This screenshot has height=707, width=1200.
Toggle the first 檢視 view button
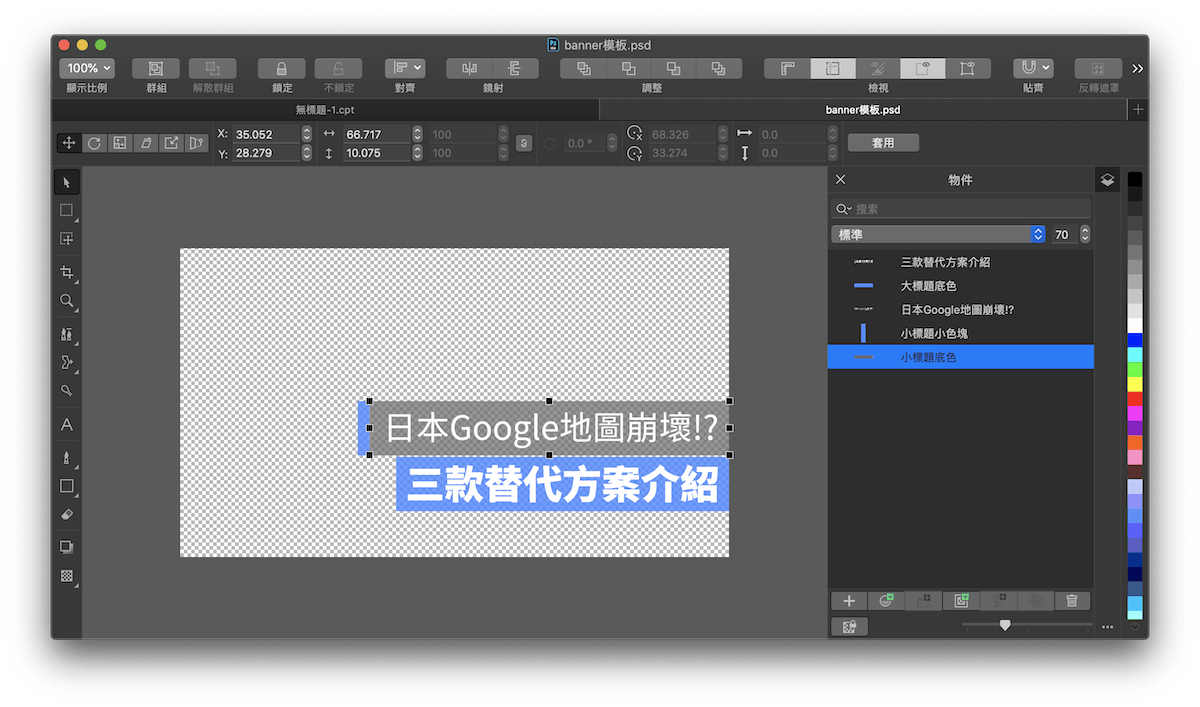787,68
